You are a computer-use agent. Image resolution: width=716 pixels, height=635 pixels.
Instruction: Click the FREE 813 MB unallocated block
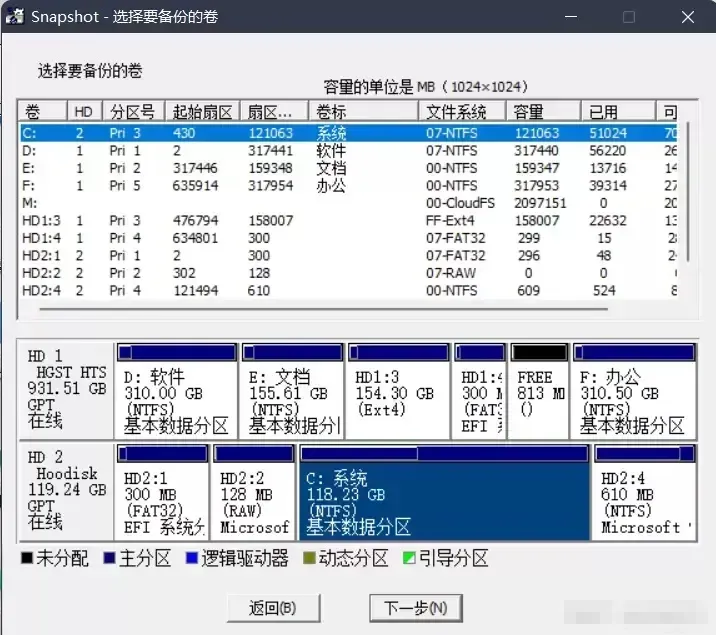point(539,391)
